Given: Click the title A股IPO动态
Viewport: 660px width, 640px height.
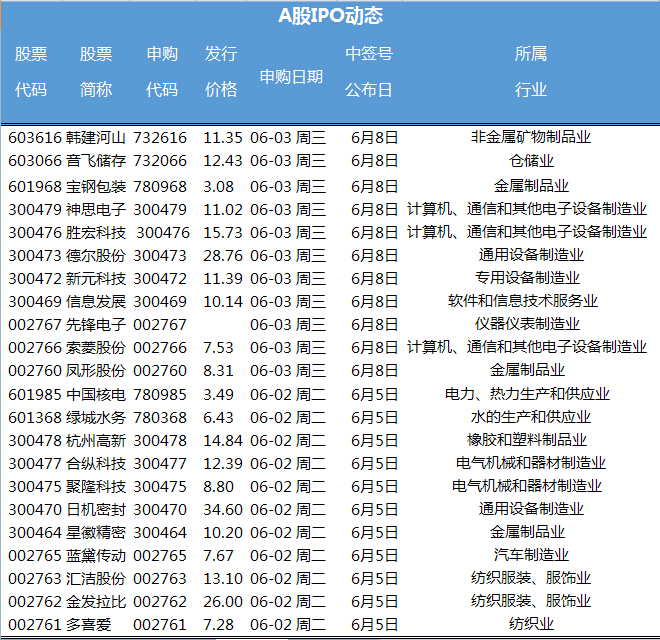Looking at the screenshot, I should click(x=330, y=16).
